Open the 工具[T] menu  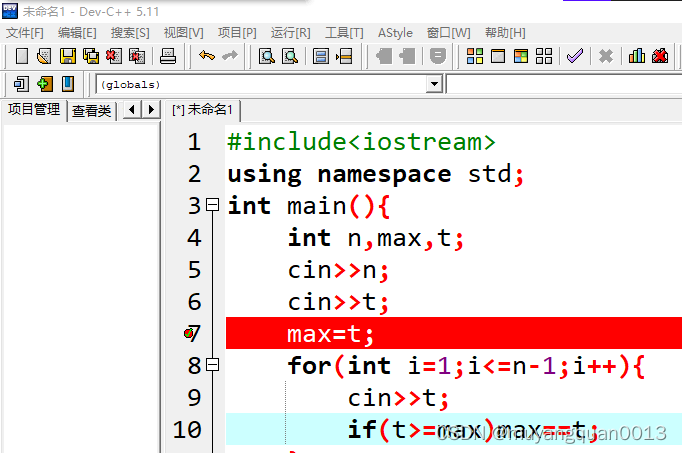tap(344, 33)
